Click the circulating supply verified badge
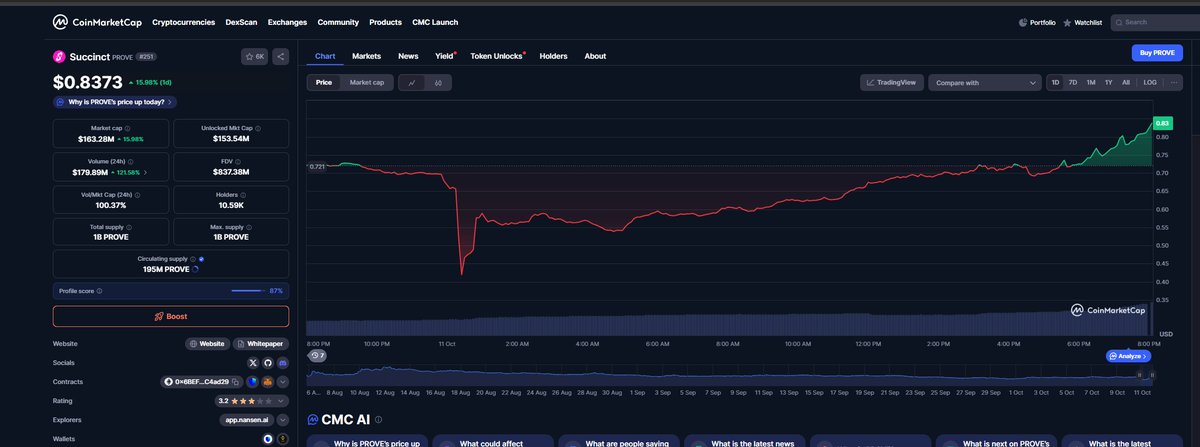Image resolution: width=1200 pixels, height=447 pixels. tap(201, 259)
